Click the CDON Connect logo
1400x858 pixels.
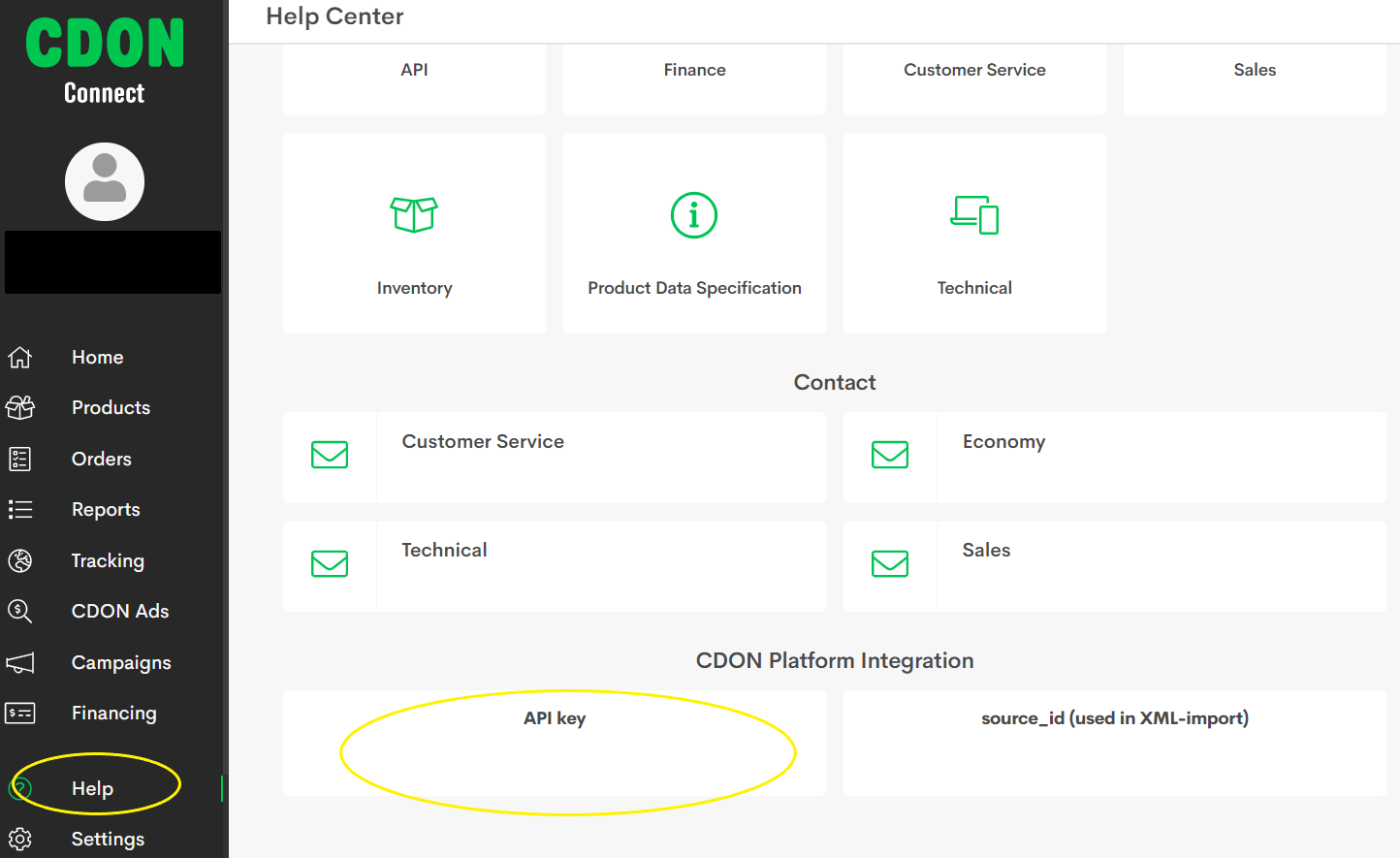(x=105, y=61)
